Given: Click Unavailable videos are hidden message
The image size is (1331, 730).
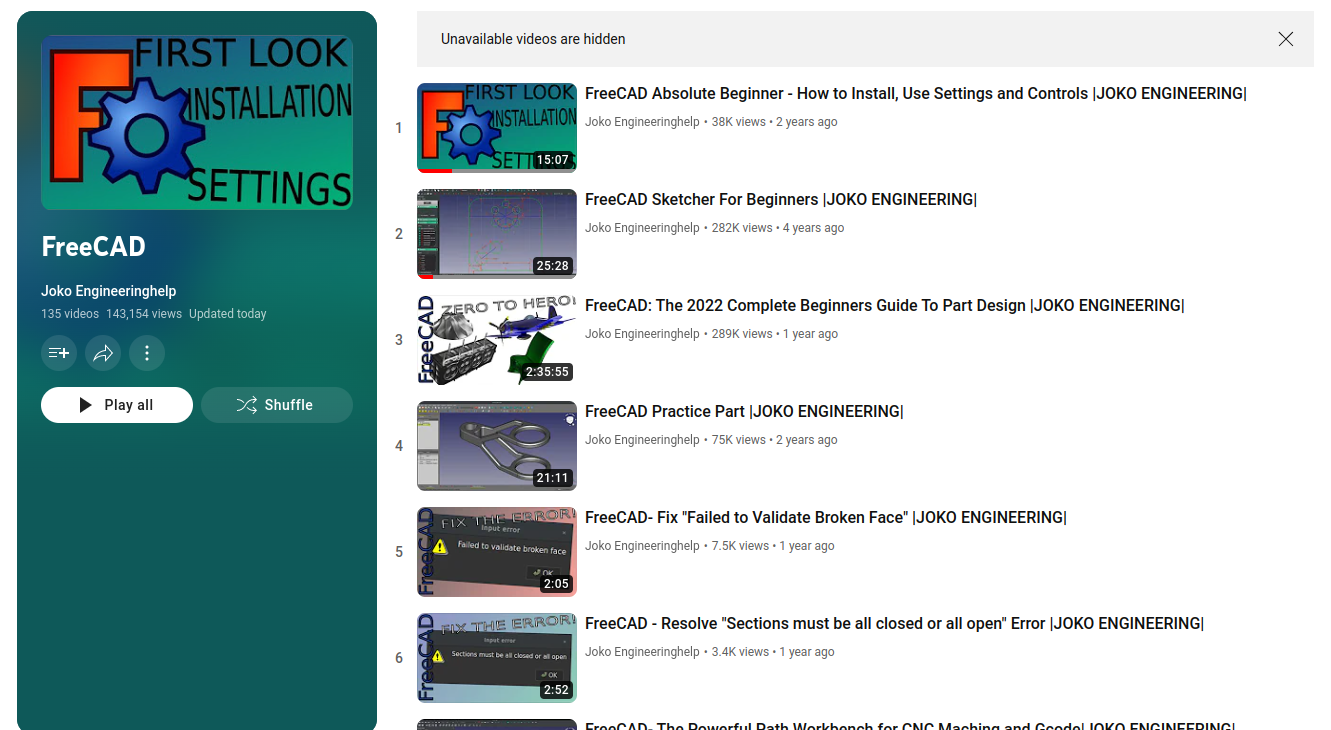Looking at the screenshot, I should [x=533, y=39].
